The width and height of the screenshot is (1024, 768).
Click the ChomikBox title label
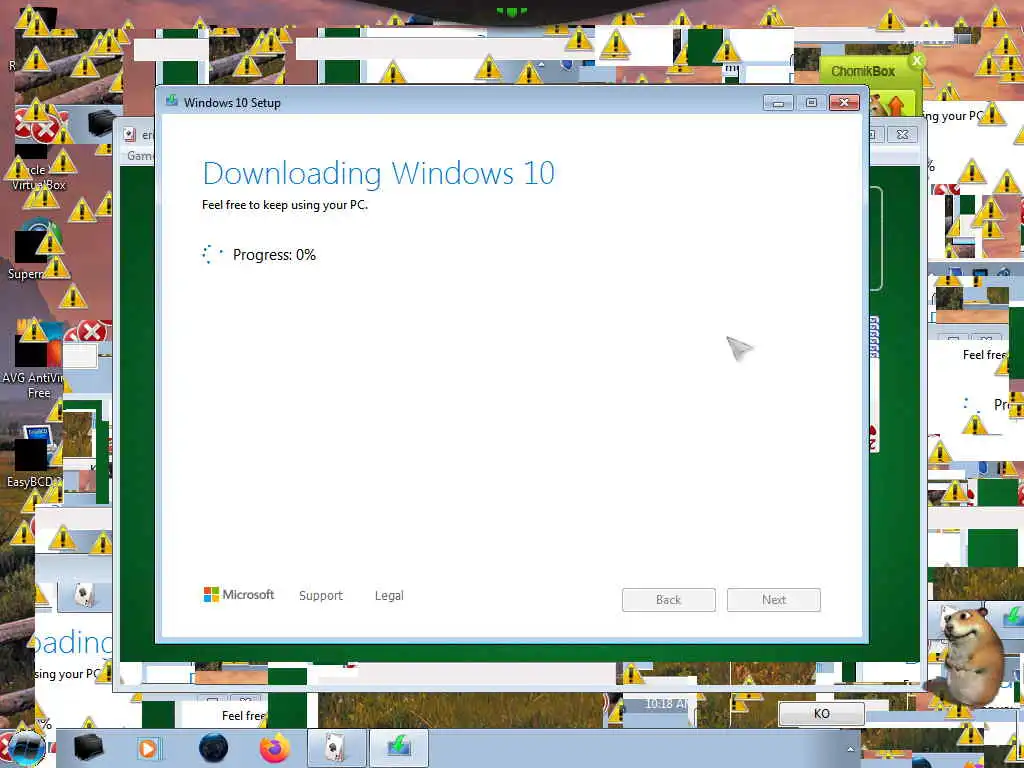click(x=863, y=71)
